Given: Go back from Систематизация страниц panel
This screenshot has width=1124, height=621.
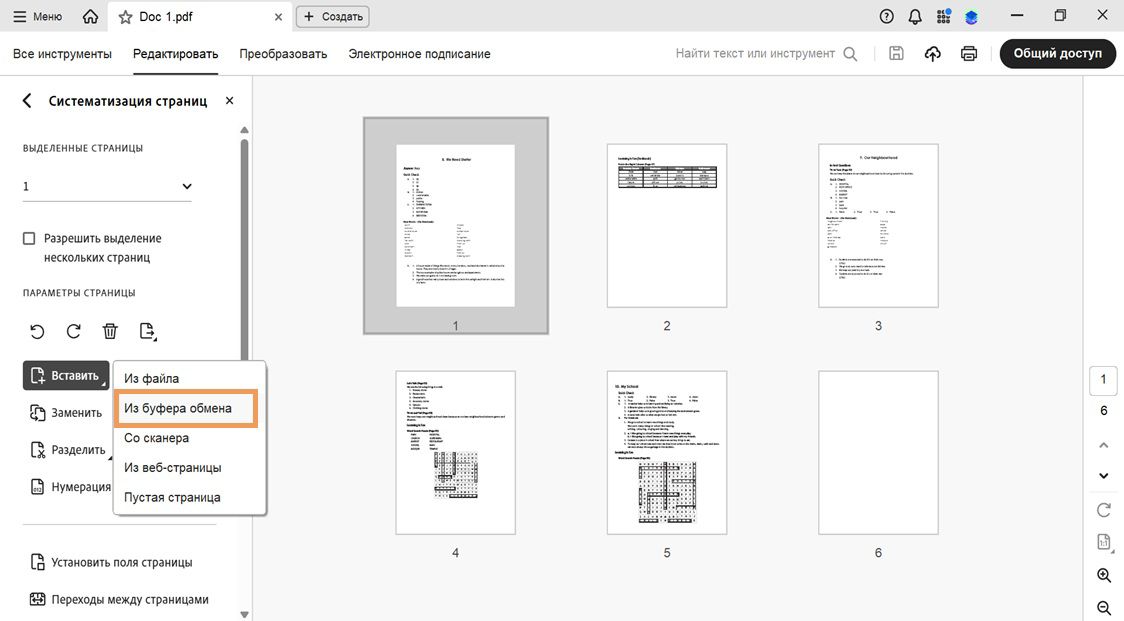Looking at the screenshot, I should [27, 100].
